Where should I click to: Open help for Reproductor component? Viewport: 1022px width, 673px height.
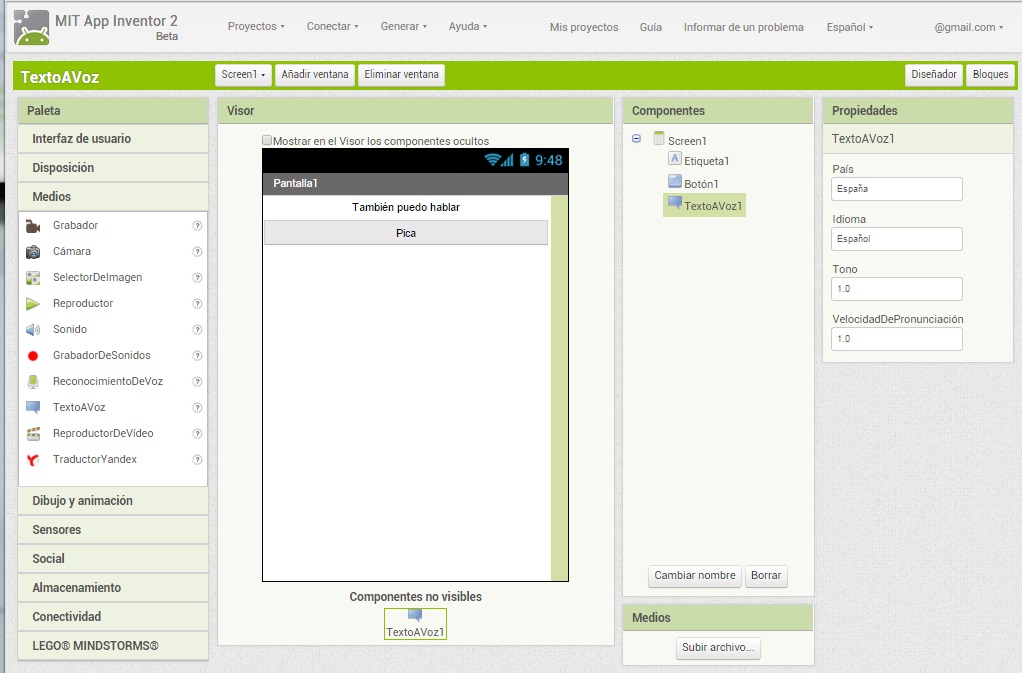(197, 304)
